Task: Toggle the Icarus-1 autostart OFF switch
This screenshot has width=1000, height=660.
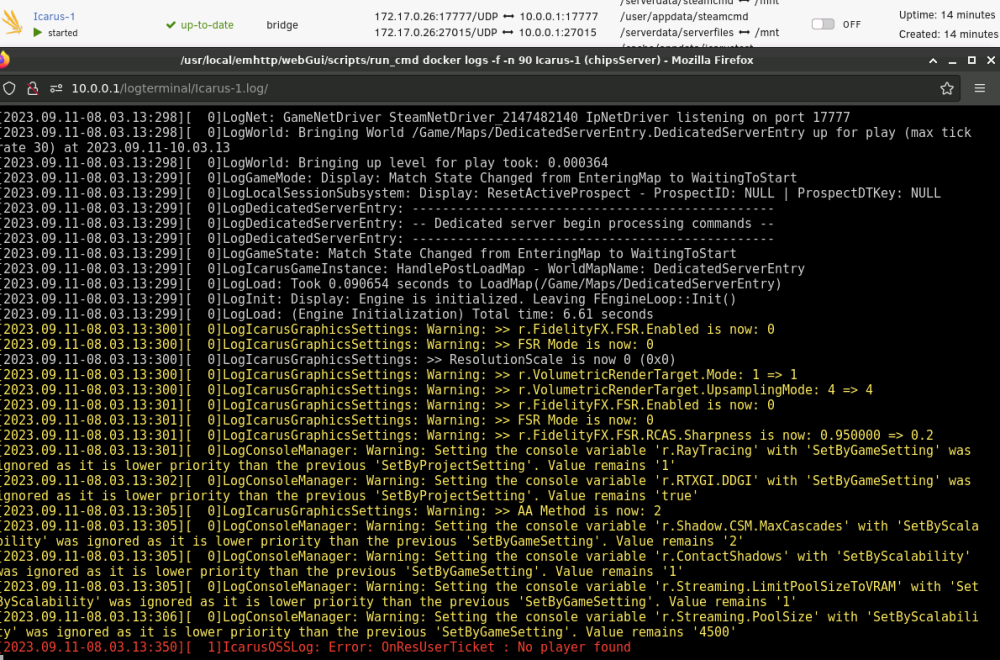Action: click(823, 24)
